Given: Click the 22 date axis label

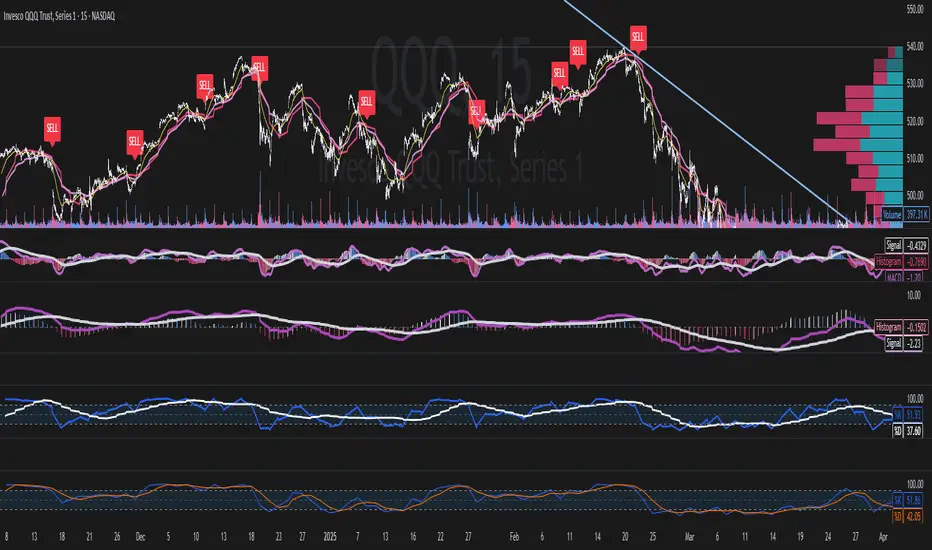Looking at the screenshot, I should (x=440, y=537).
